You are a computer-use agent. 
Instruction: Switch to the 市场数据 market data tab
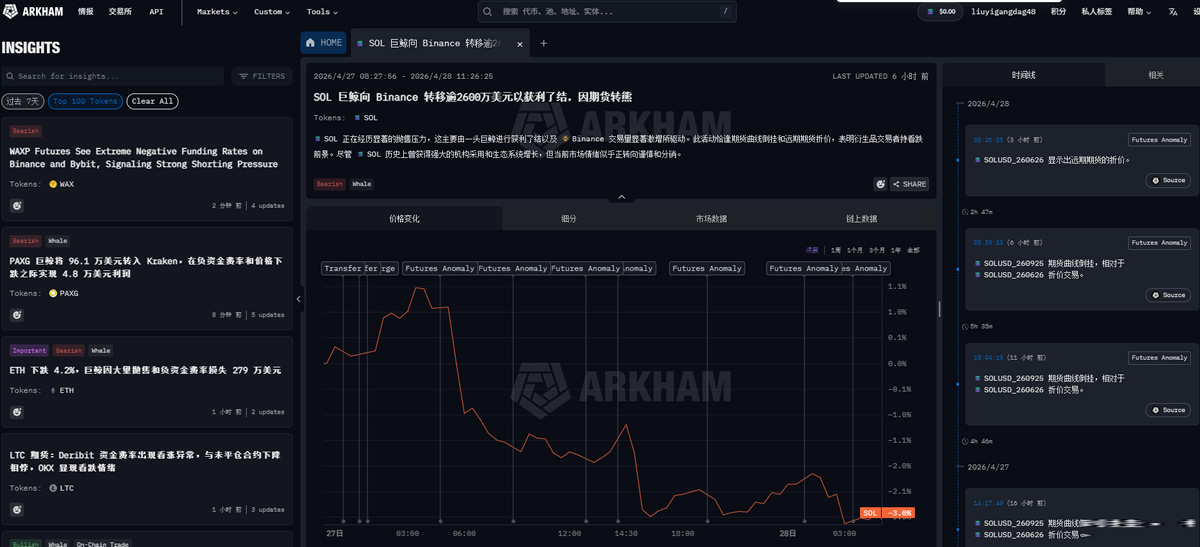(x=711, y=218)
